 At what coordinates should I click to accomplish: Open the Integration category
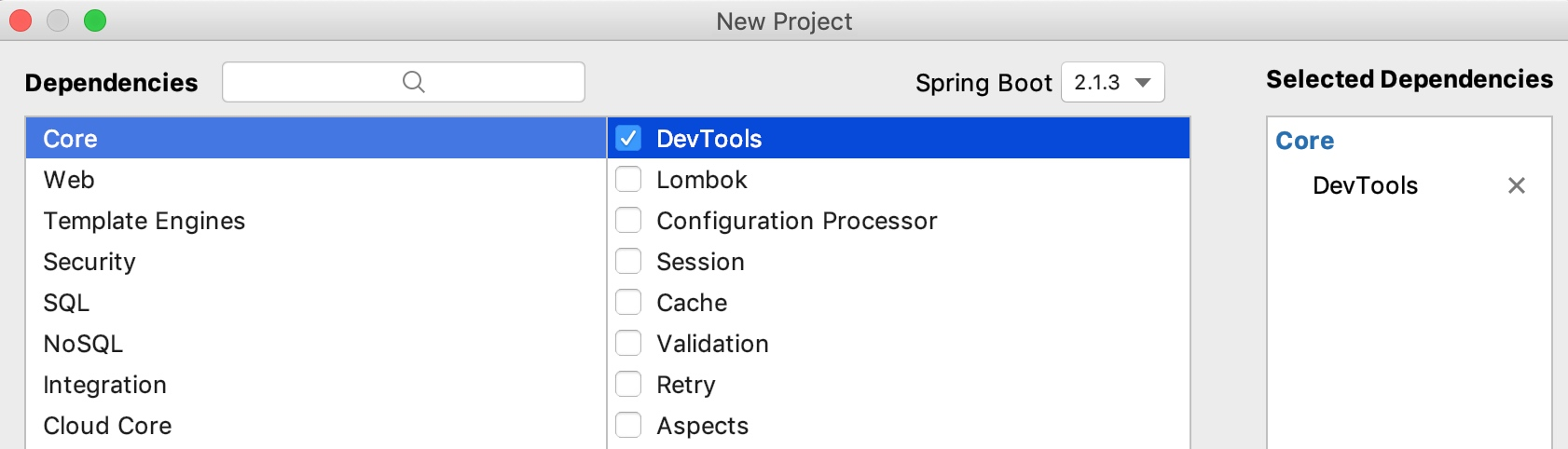point(104,385)
